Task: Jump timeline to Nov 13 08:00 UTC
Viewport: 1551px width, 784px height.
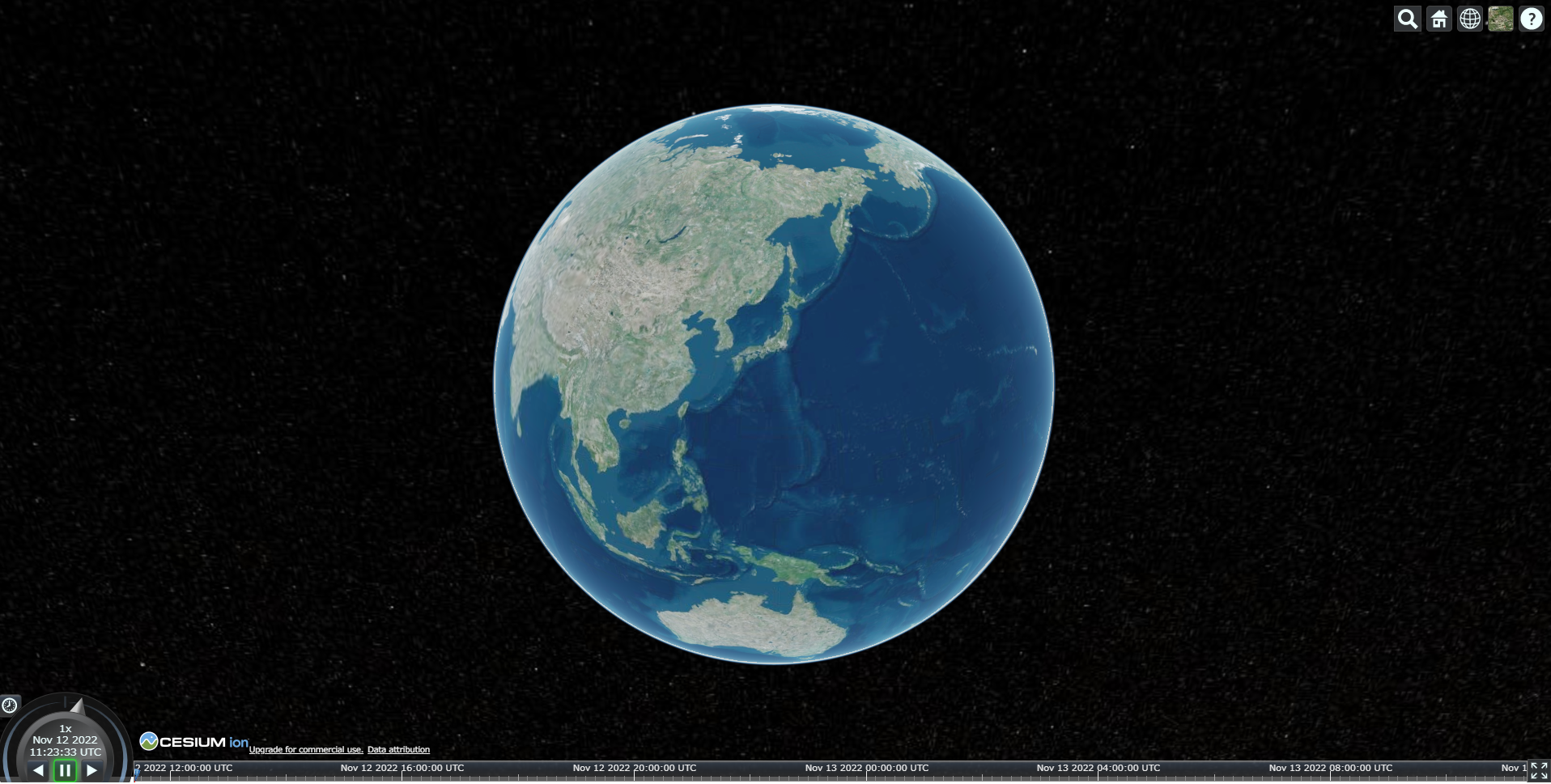Action: point(1331,769)
